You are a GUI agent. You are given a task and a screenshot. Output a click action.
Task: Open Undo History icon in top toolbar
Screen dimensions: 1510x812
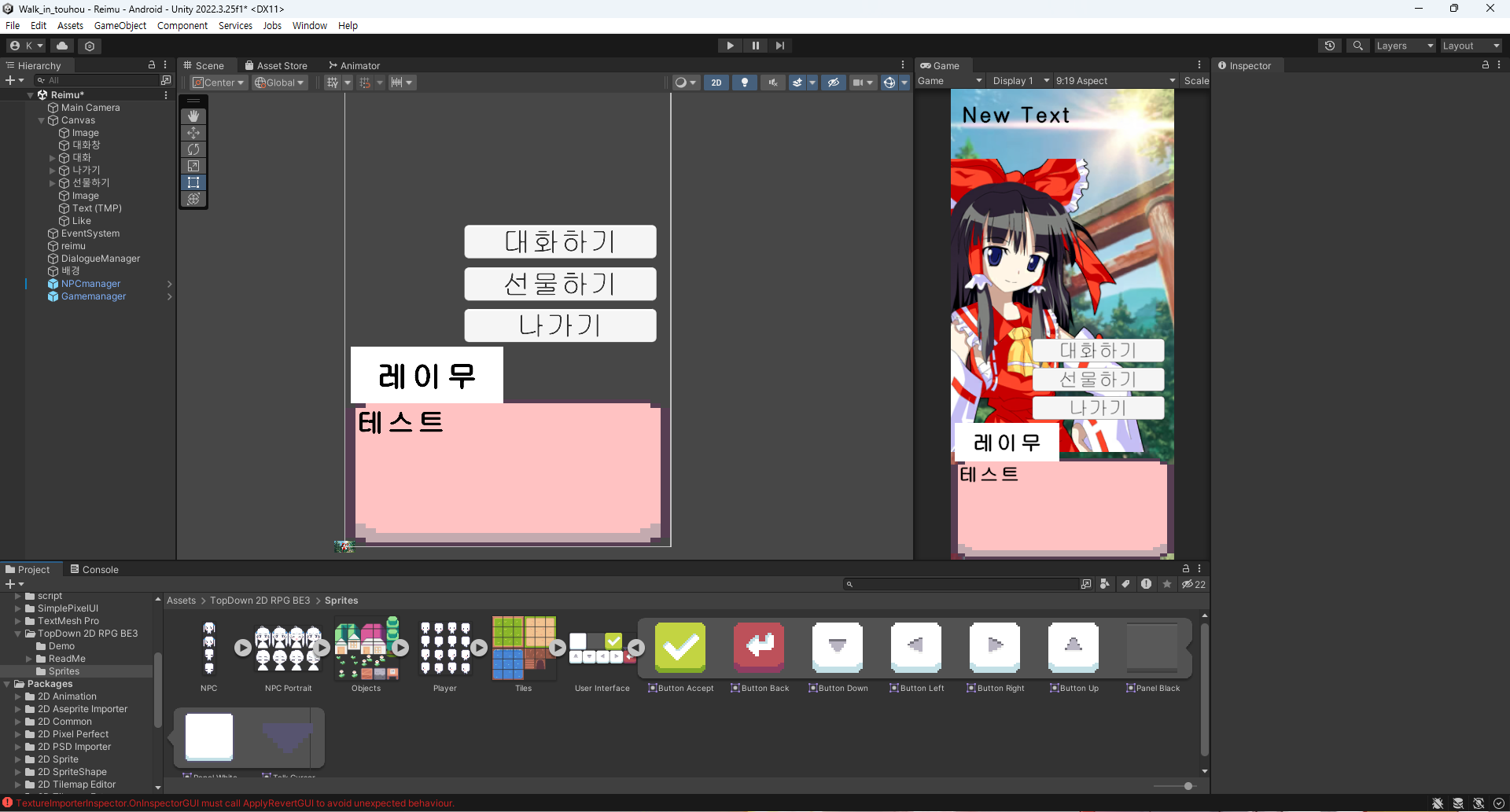pos(1330,46)
